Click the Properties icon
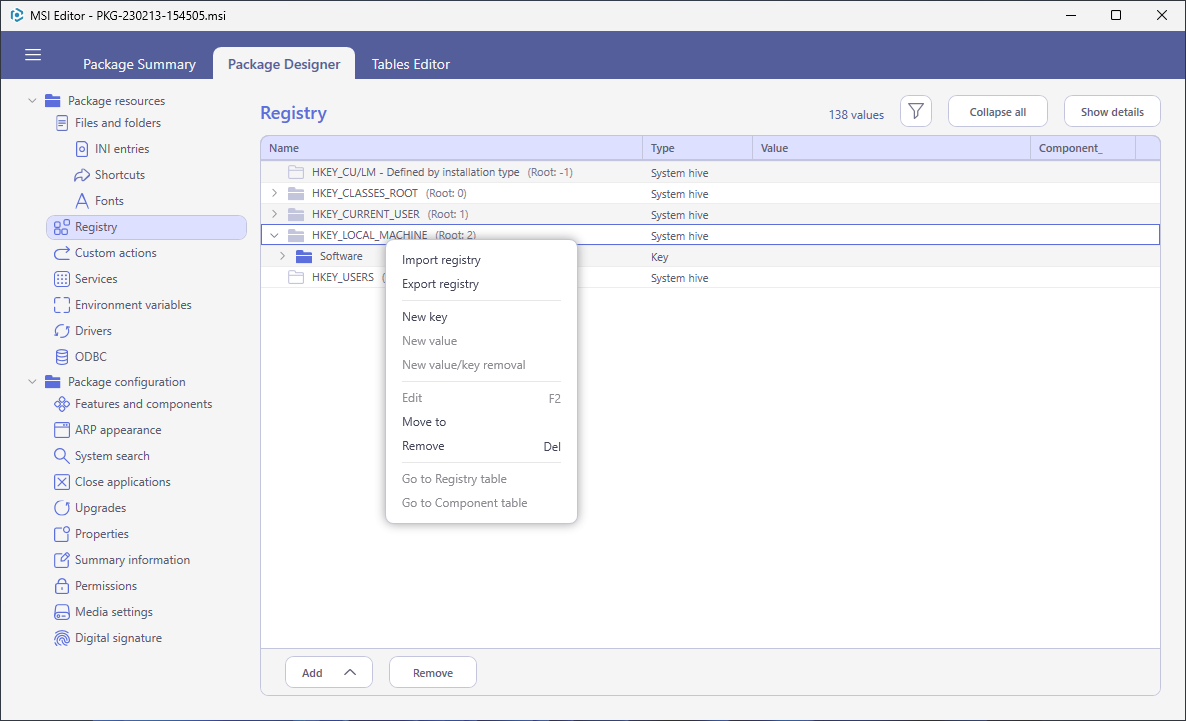Screen dimensions: 1186x721 click(x=62, y=533)
